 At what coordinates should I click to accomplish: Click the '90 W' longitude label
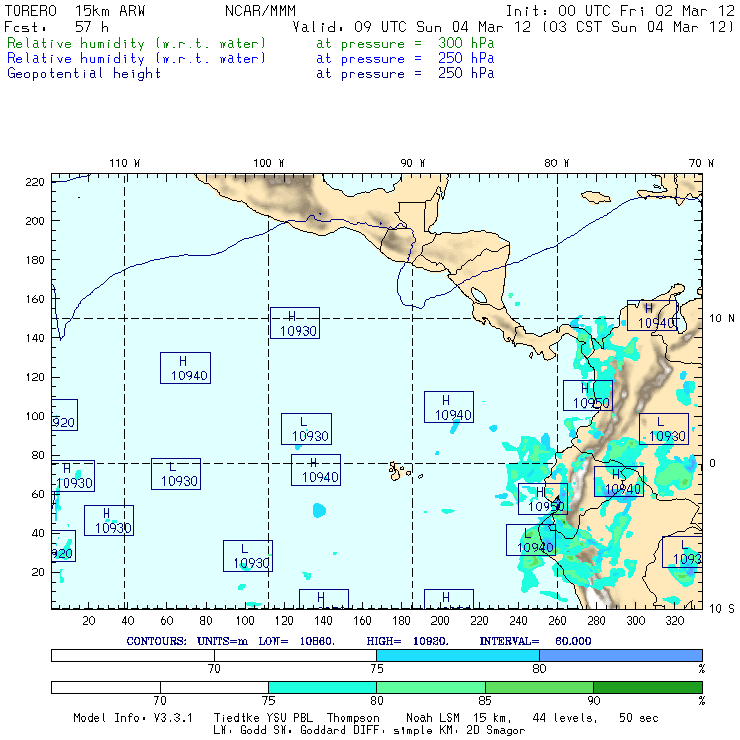(x=412, y=163)
